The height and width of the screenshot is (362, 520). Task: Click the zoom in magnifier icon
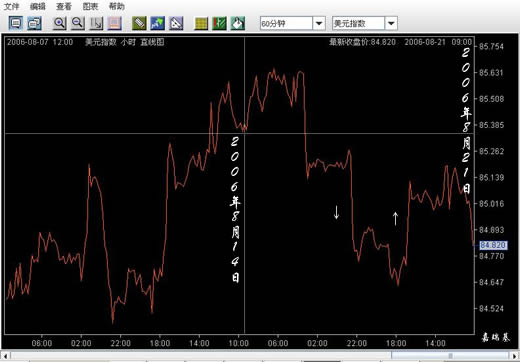pos(60,23)
